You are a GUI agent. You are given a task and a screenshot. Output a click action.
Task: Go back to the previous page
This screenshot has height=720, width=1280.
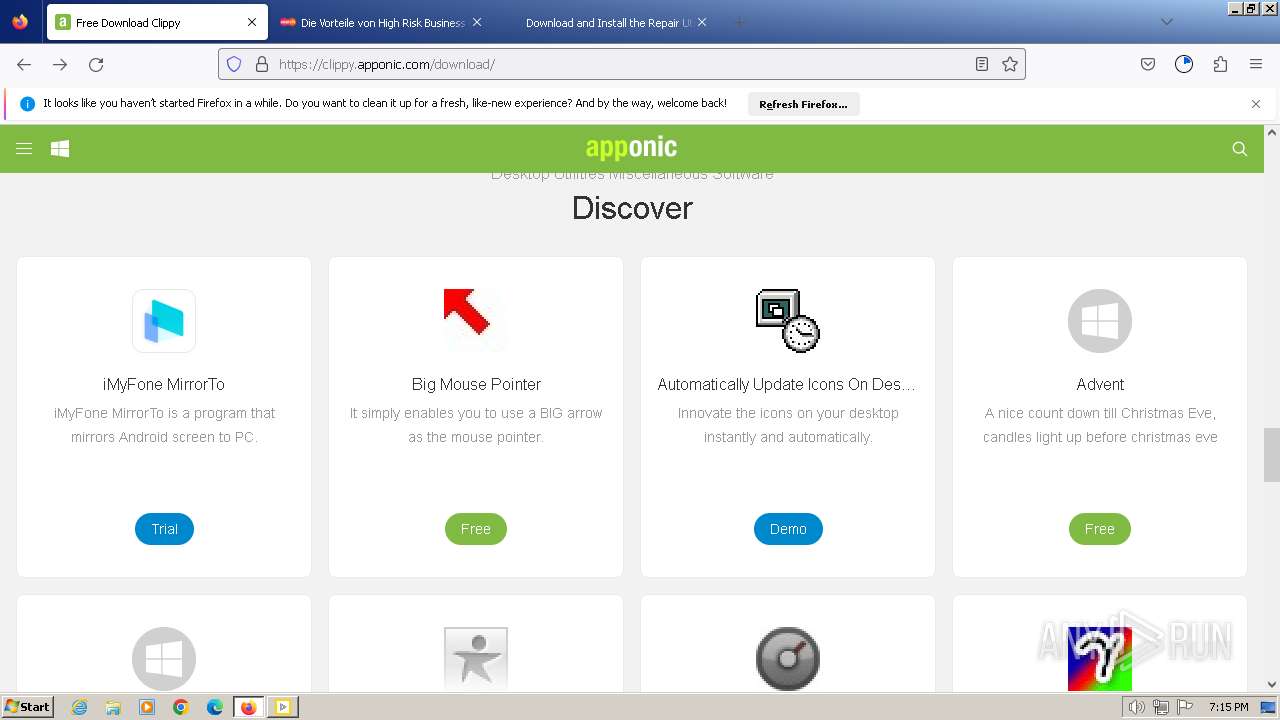coord(24,64)
